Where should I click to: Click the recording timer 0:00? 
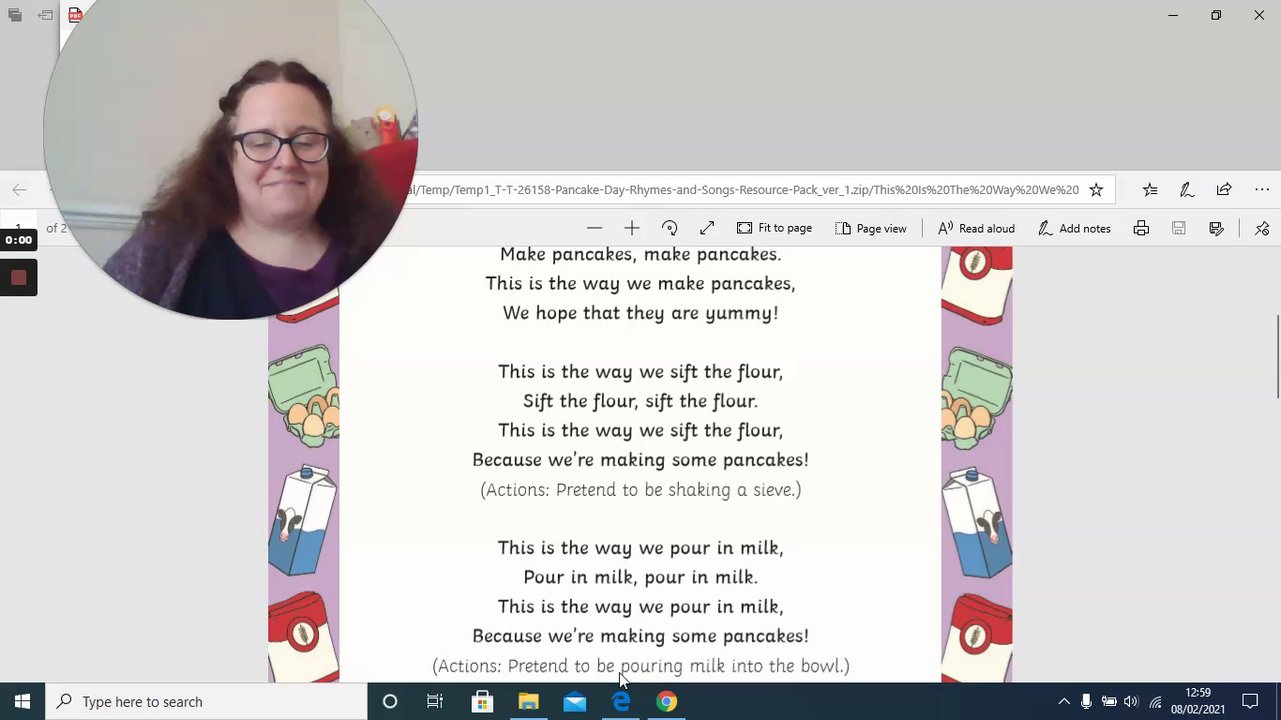pyautogui.click(x=18, y=240)
